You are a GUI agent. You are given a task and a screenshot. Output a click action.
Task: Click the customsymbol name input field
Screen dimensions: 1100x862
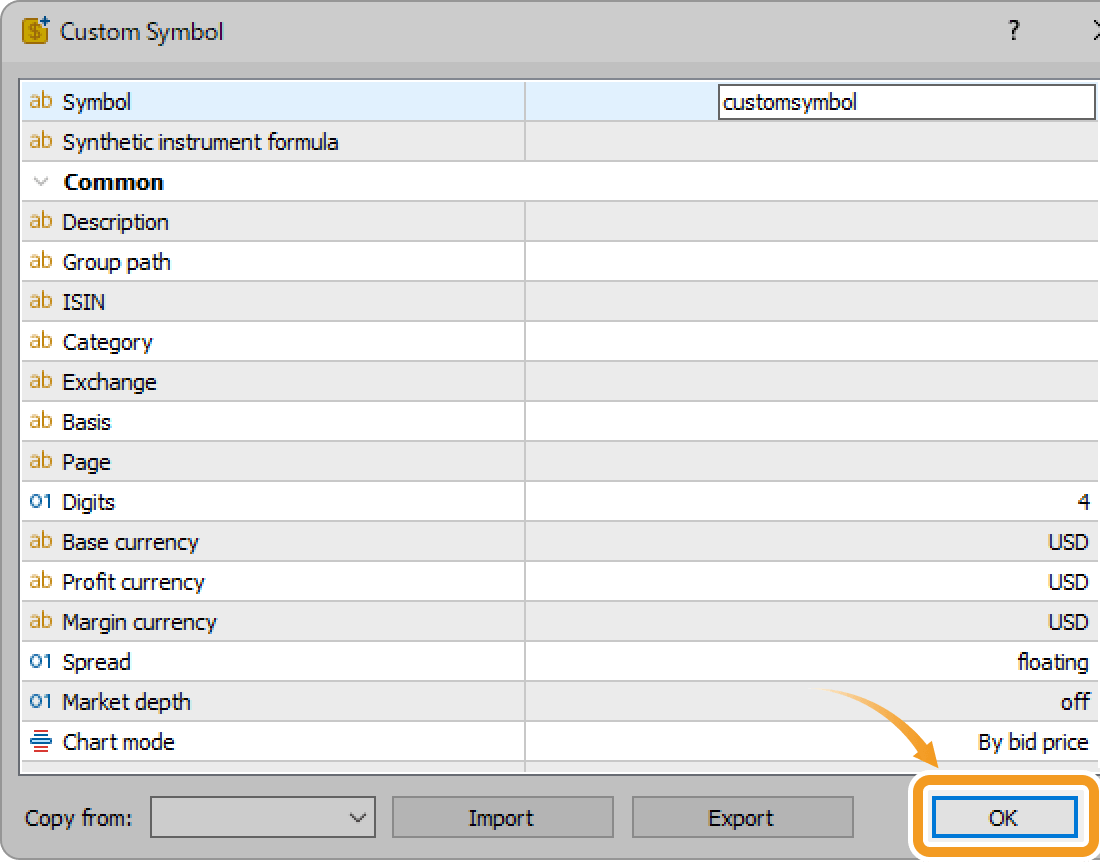pos(906,102)
